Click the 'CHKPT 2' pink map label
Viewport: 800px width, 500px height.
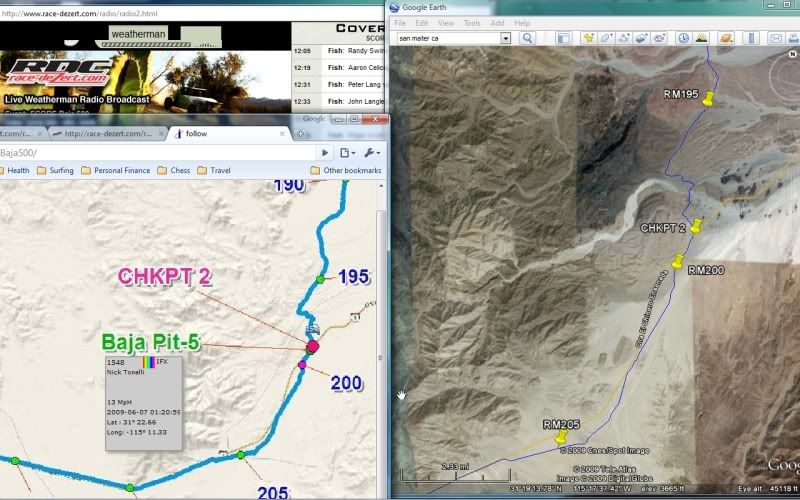point(164,277)
